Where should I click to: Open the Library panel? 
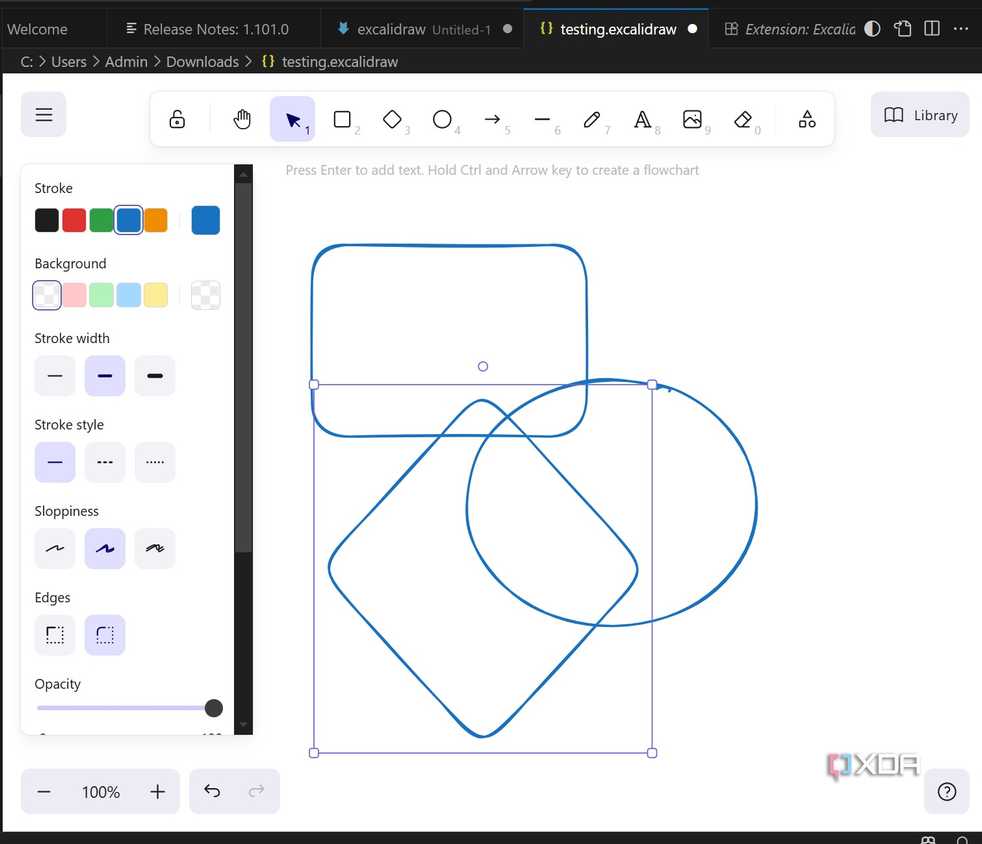(920, 115)
